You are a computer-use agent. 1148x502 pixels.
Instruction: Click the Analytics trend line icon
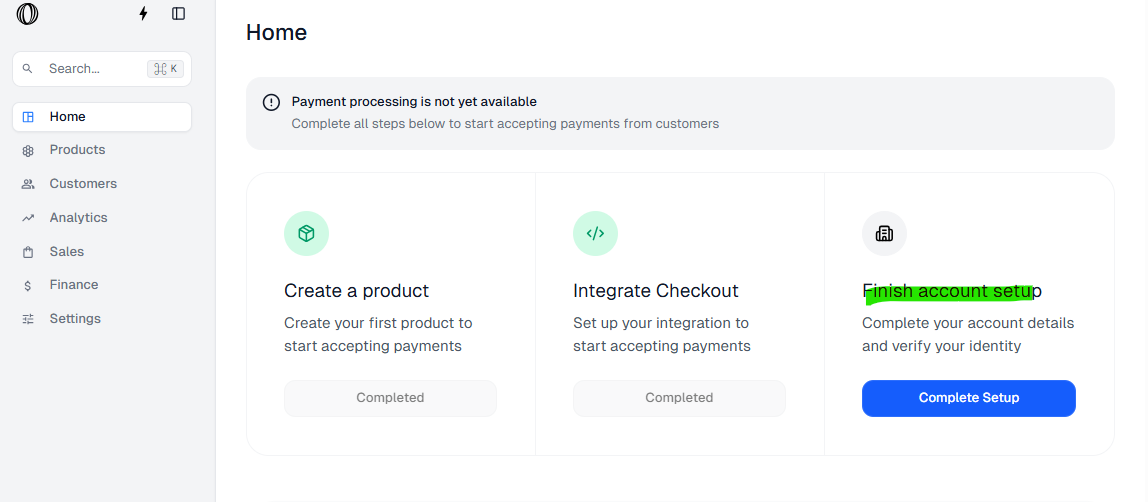click(x=28, y=218)
